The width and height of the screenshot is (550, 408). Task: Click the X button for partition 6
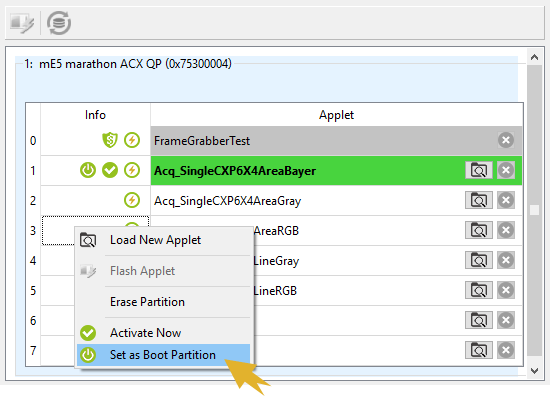pos(506,320)
